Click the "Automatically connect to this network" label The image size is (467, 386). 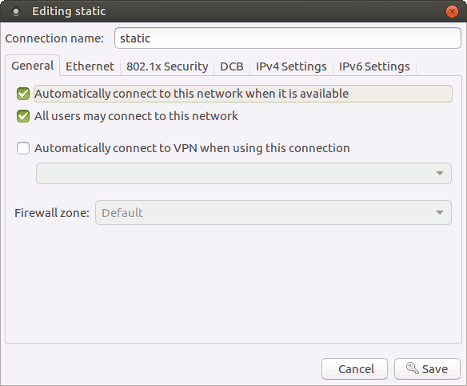[191, 94]
